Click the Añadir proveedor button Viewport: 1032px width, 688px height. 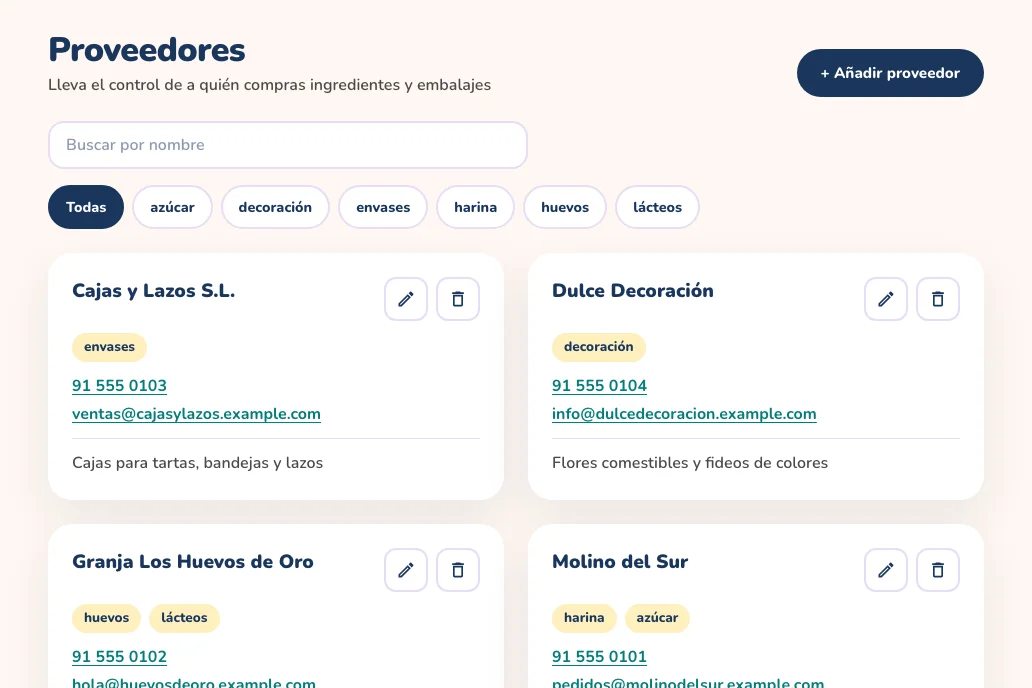point(890,73)
